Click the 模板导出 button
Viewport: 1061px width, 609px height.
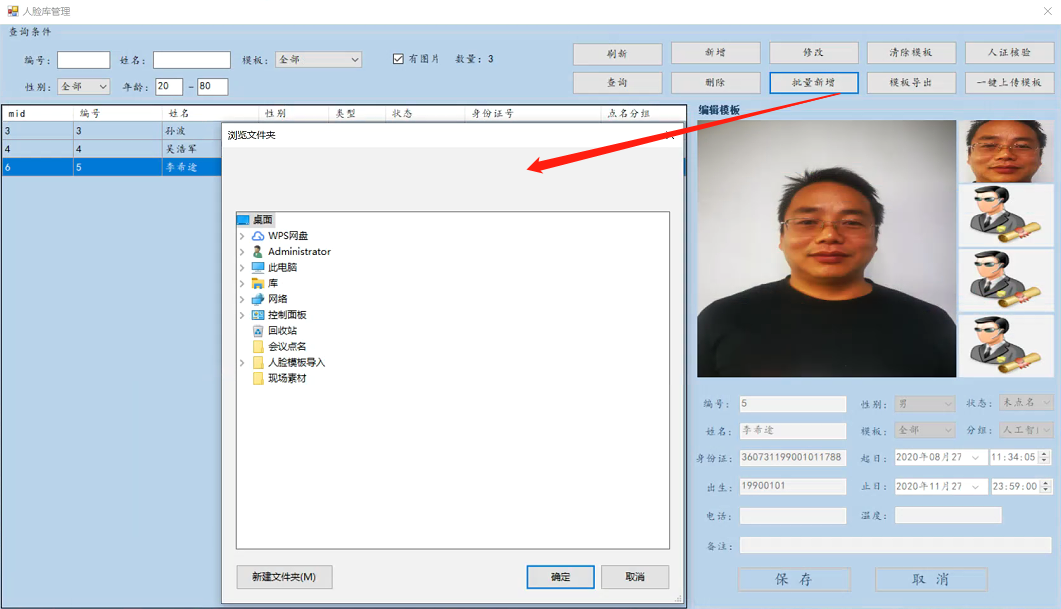click(911, 83)
